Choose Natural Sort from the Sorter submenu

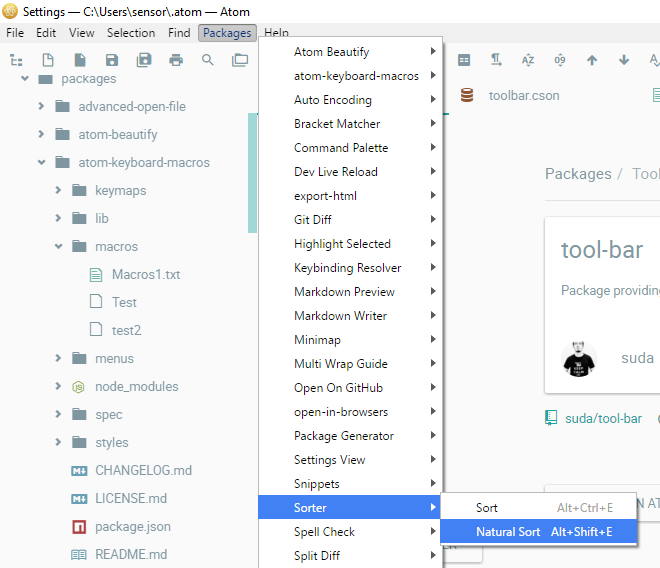(538, 532)
